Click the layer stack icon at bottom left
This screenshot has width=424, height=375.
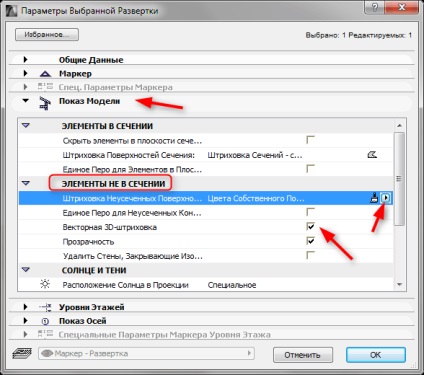click(x=22, y=353)
